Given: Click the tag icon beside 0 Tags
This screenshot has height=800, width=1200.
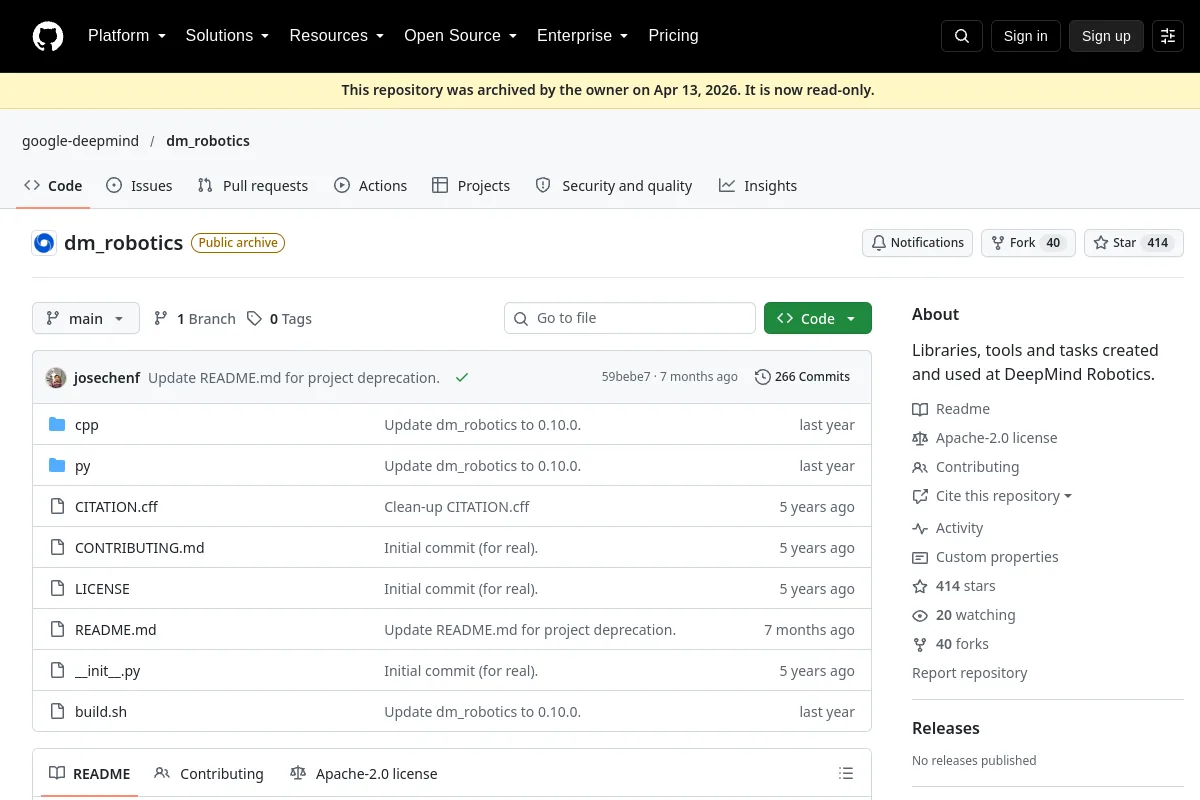Looking at the screenshot, I should [255, 318].
